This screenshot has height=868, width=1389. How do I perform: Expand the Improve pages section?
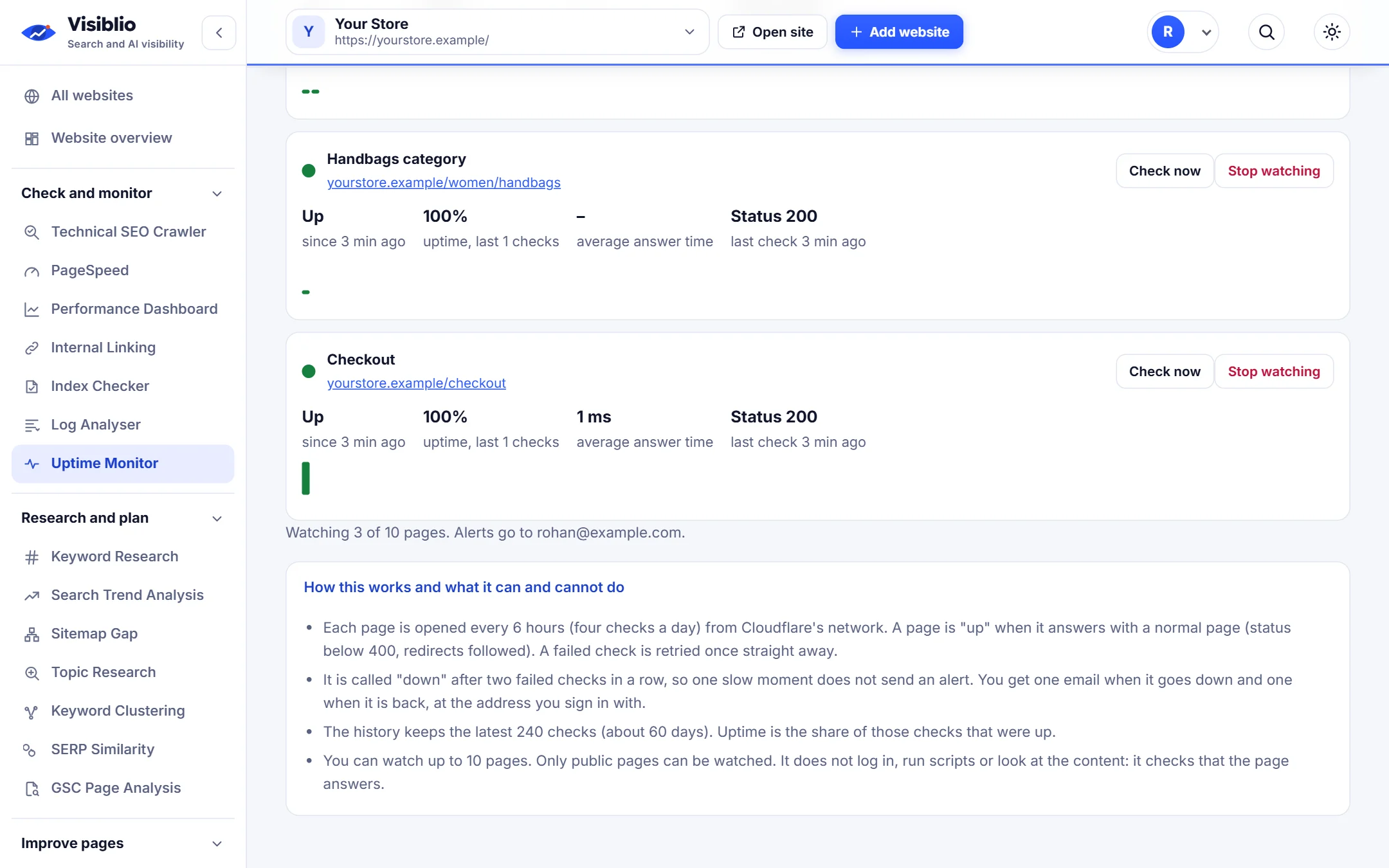pos(217,844)
